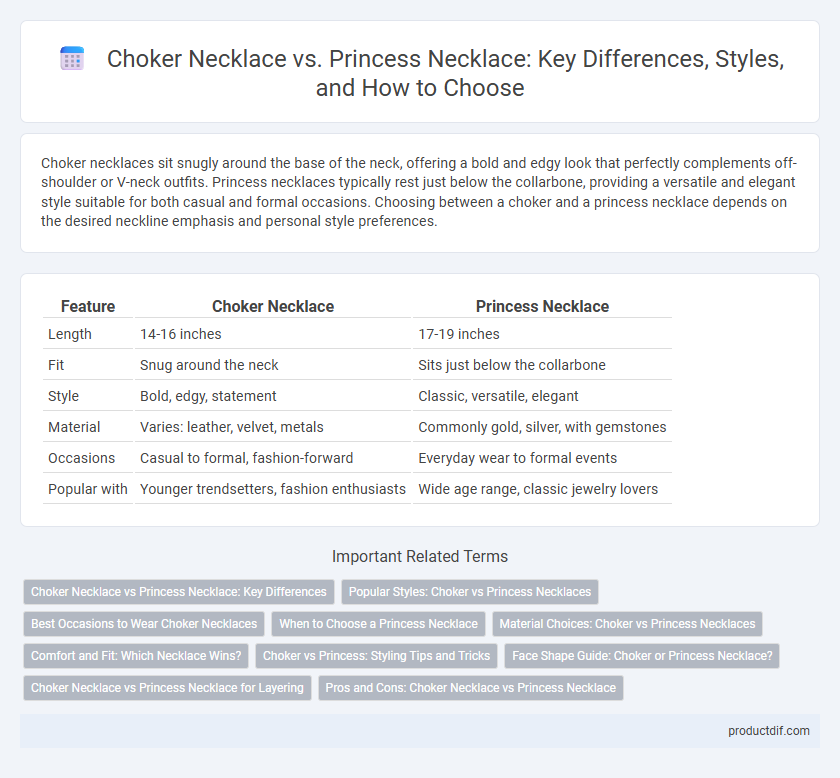The width and height of the screenshot is (840, 778).
Task: Click the 'Style' row label
Action: [88, 396]
